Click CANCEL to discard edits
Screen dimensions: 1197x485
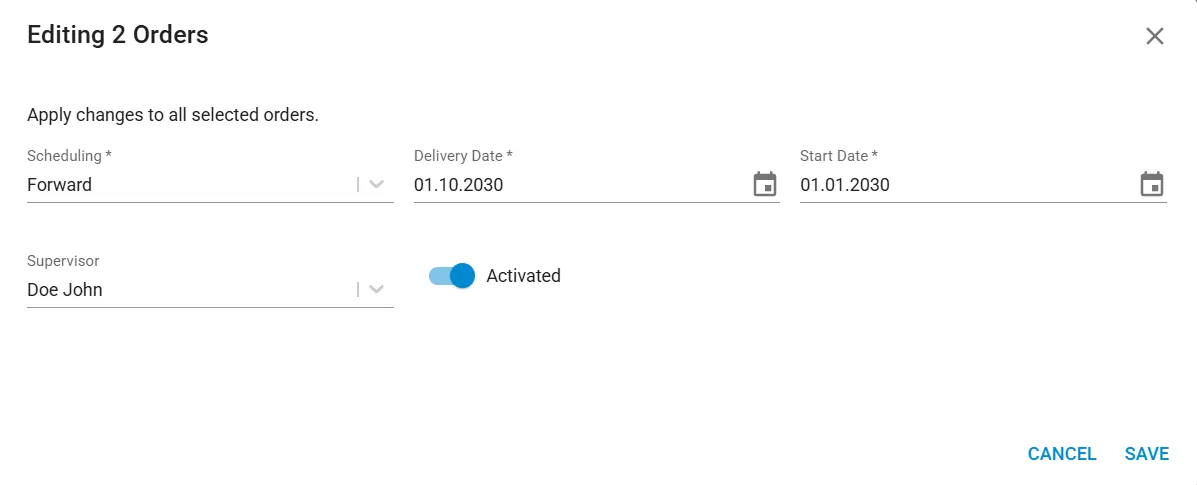click(1062, 454)
